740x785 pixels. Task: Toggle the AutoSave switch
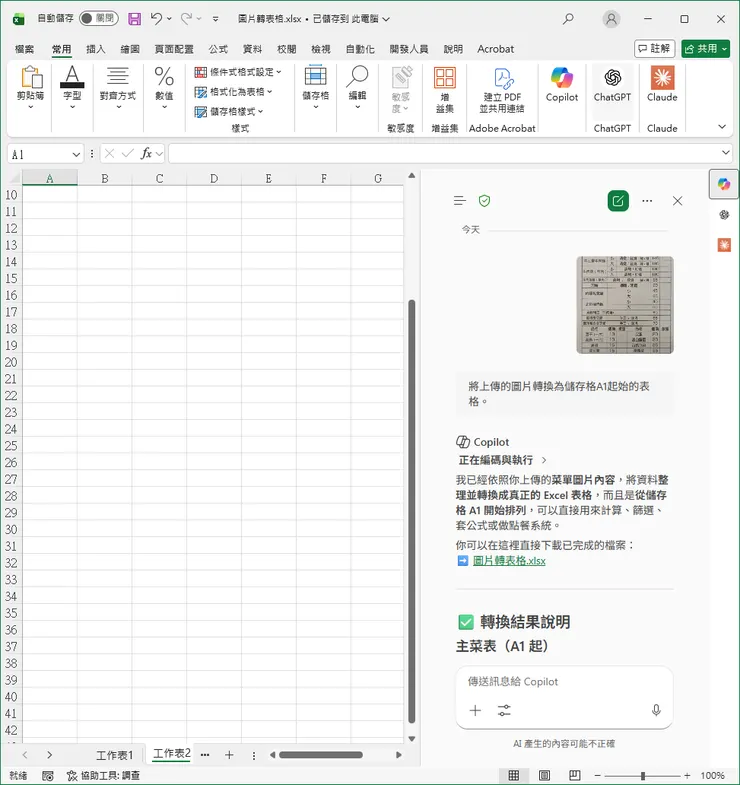(99, 19)
